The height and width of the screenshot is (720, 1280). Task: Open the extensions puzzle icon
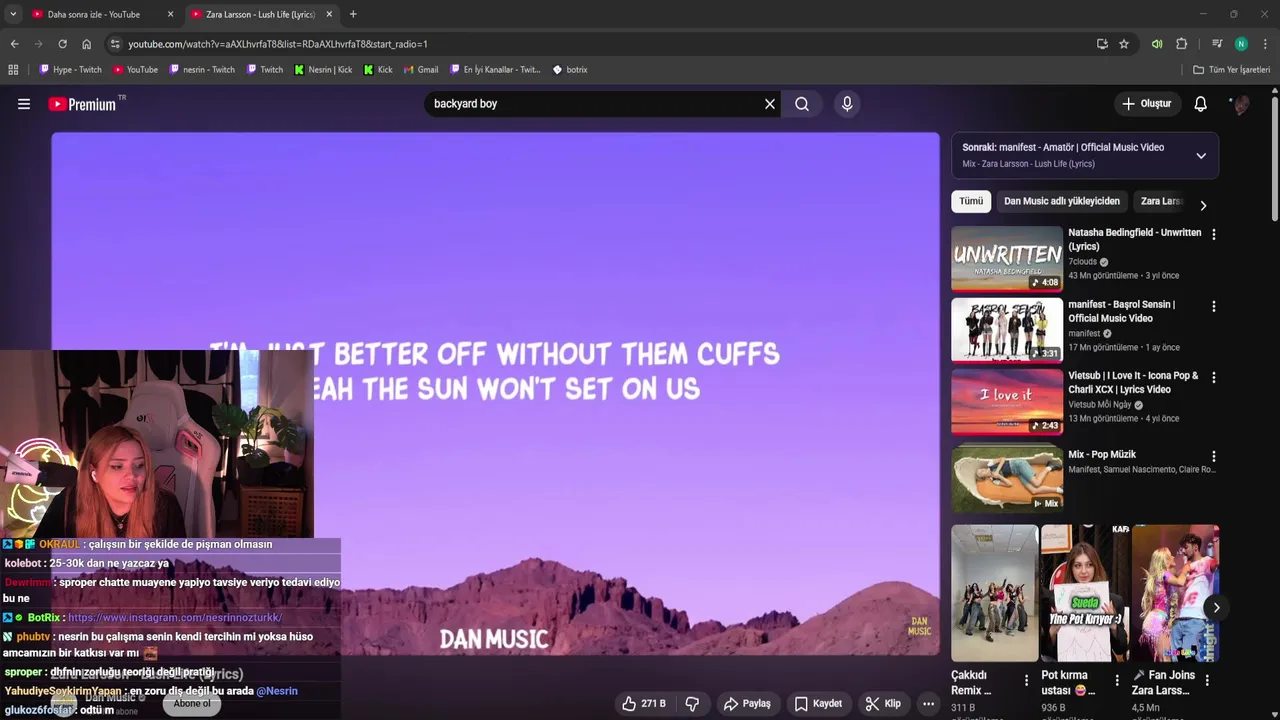click(1182, 44)
